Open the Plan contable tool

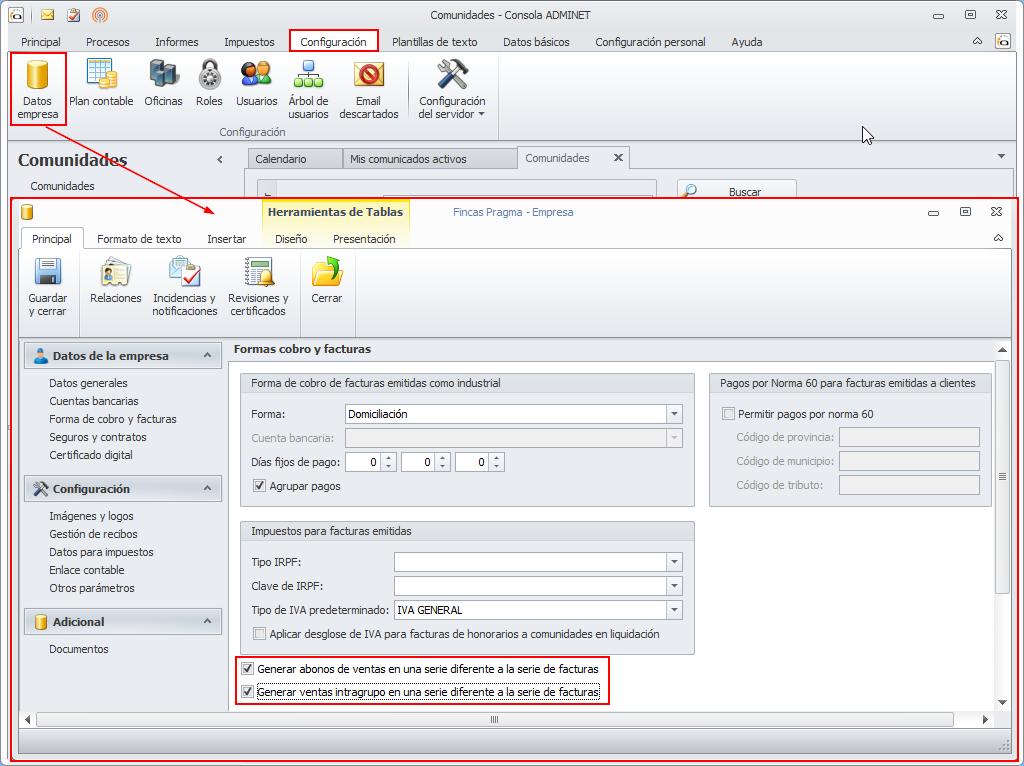pyautogui.click(x=101, y=84)
